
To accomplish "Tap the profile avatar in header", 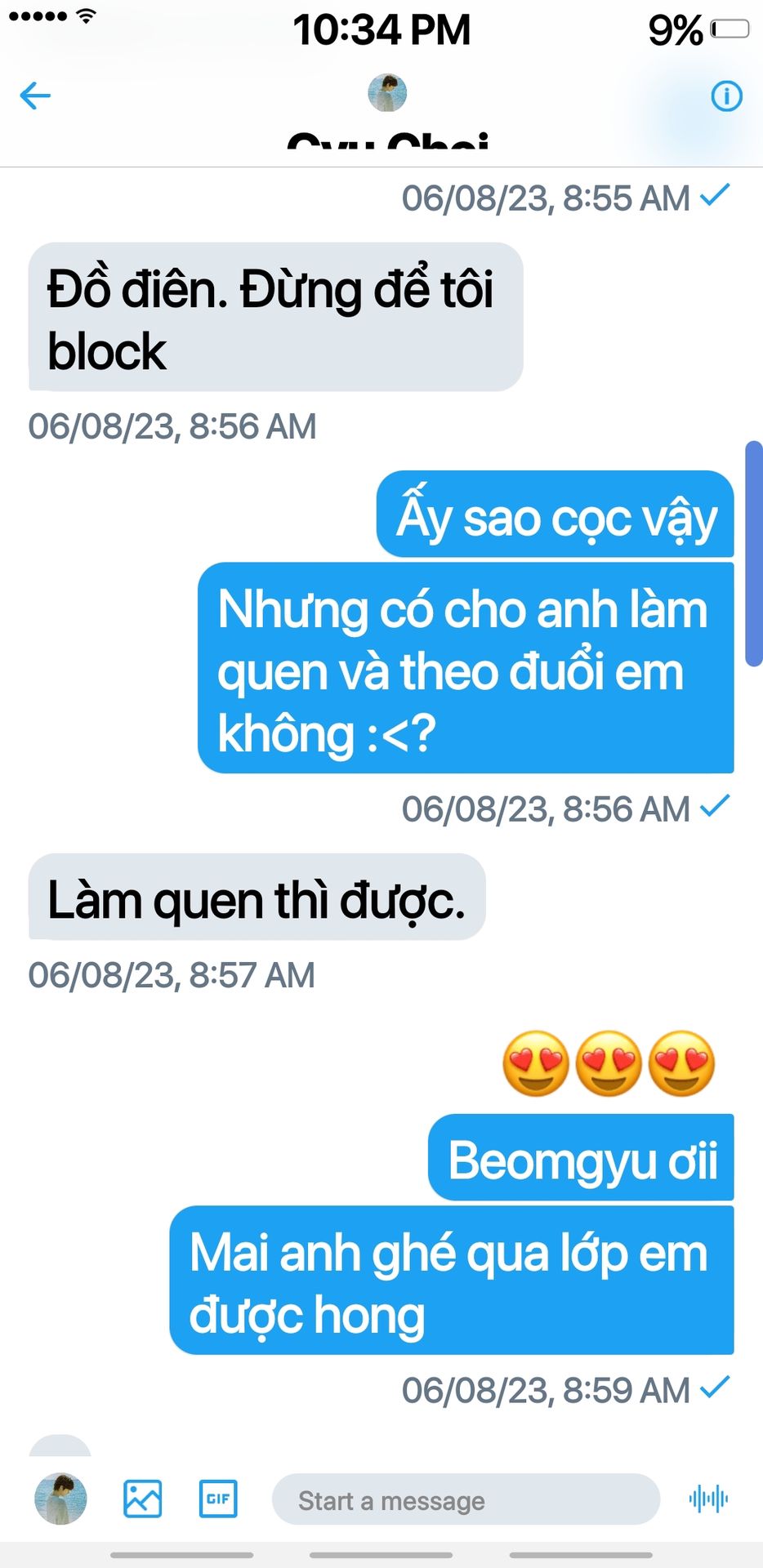I will [387, 92].
